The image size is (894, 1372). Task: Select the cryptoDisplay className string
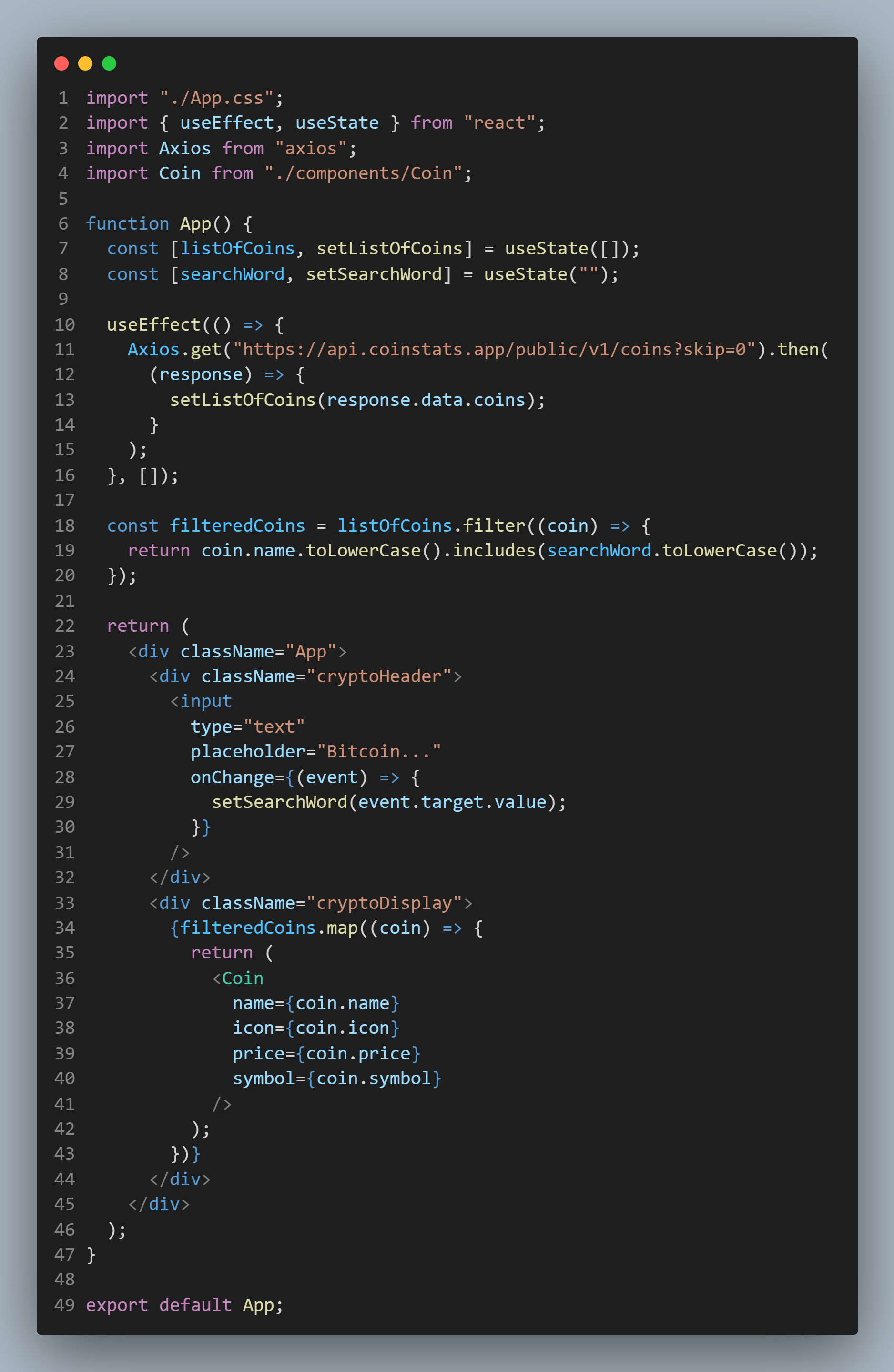pos(385,903)
